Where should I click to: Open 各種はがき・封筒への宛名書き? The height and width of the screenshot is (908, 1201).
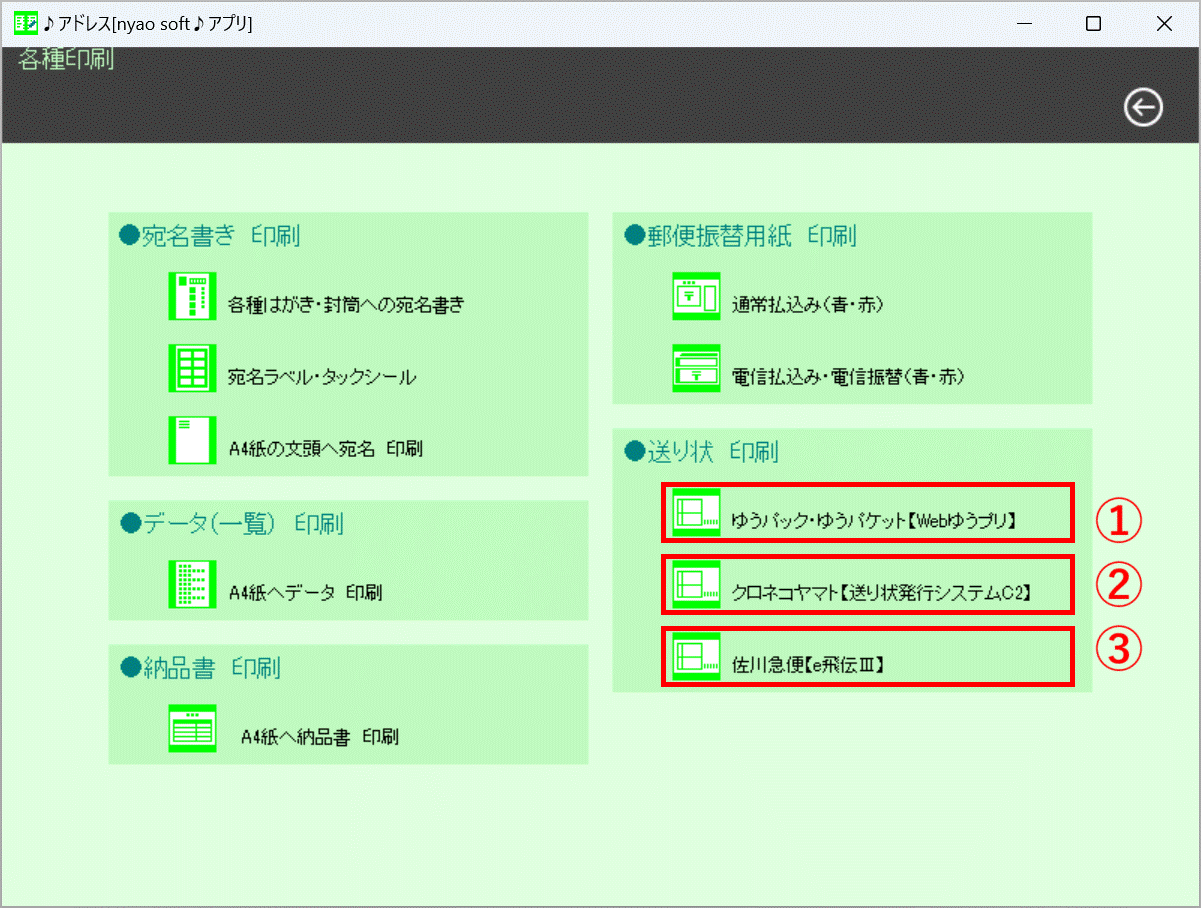coord(346,305)
